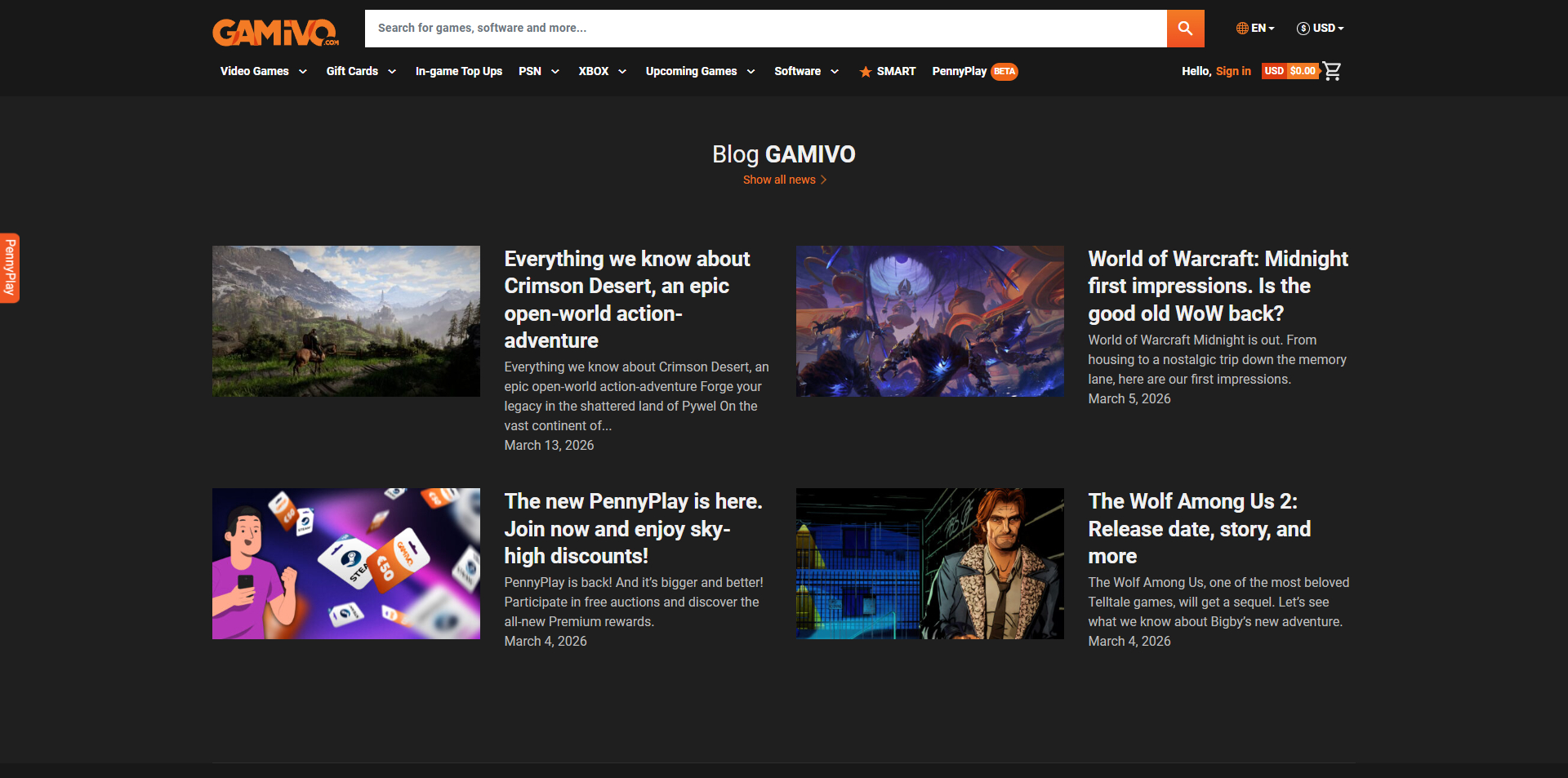The width and height of the screenshot is (1568, 778).
Task: Click the Sign in link
Action: (1233, 72)
